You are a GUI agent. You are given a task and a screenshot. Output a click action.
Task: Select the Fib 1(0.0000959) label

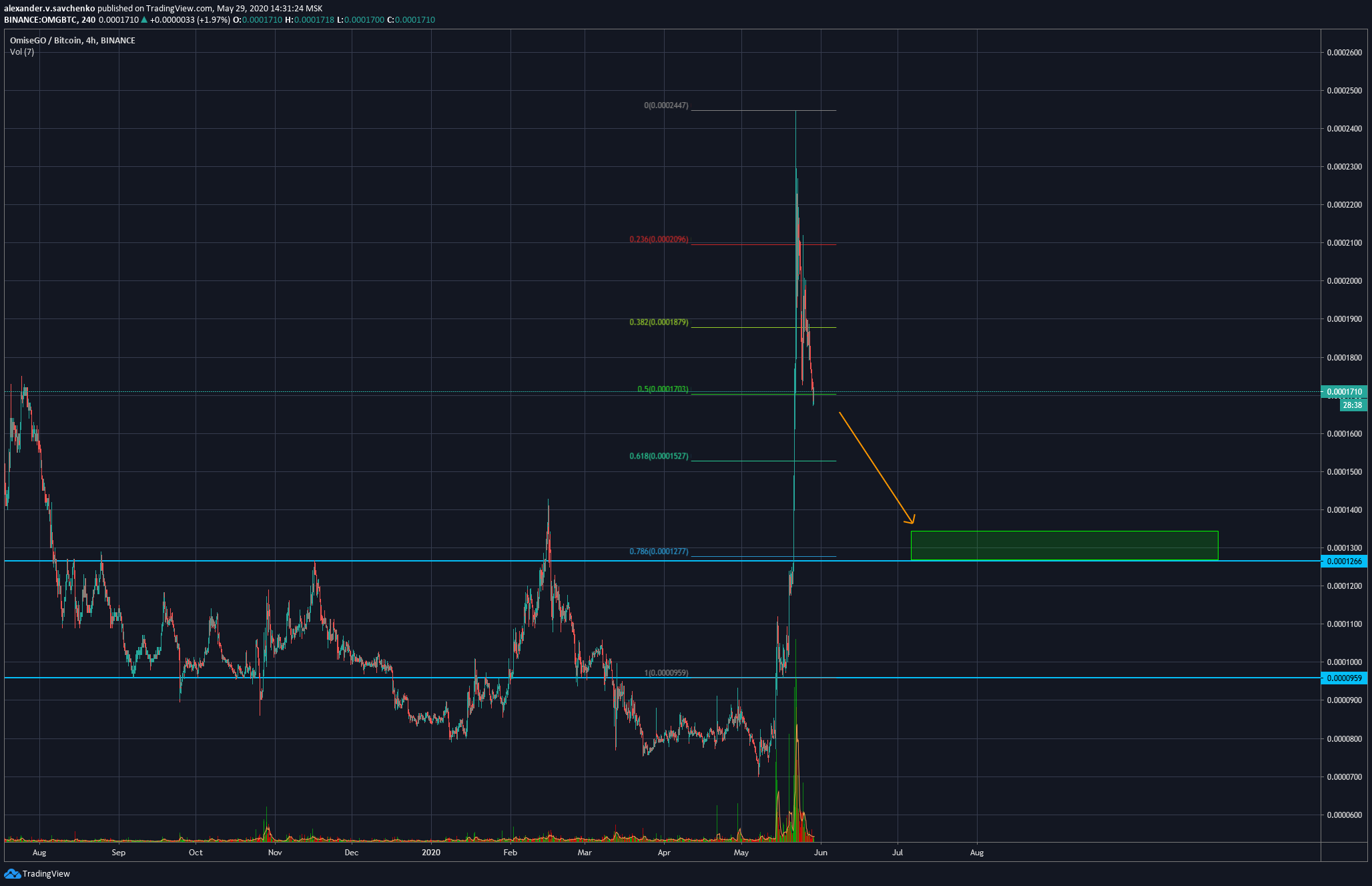tap(666, 673)
